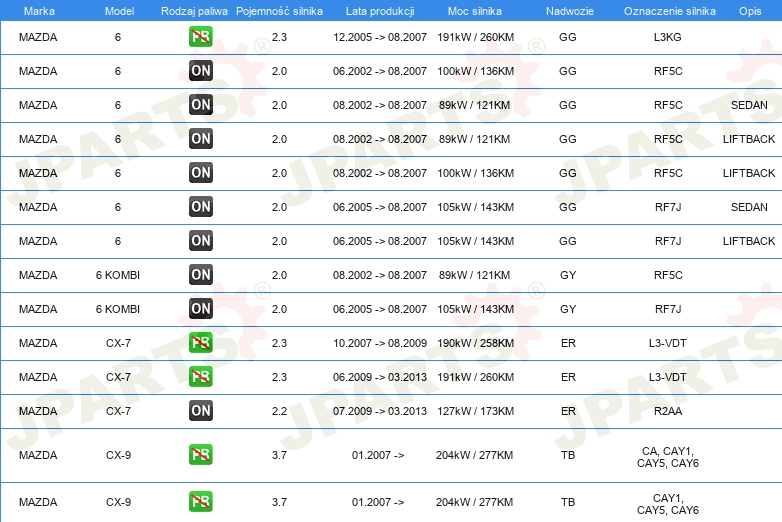Click the ON icon in the 6 KOMBI RF7J row

200,309
